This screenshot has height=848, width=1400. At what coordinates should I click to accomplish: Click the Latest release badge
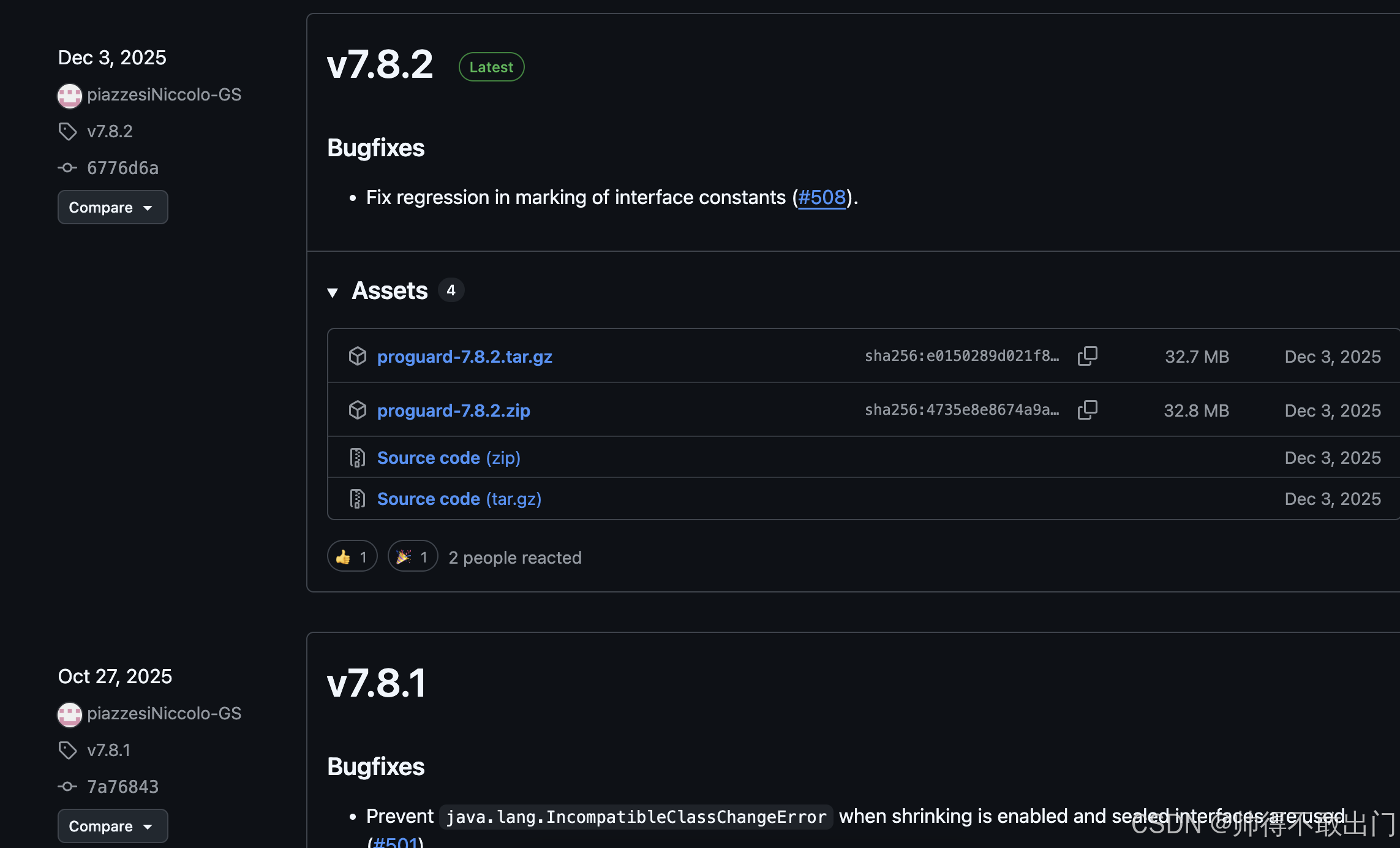tap(491, 67)
